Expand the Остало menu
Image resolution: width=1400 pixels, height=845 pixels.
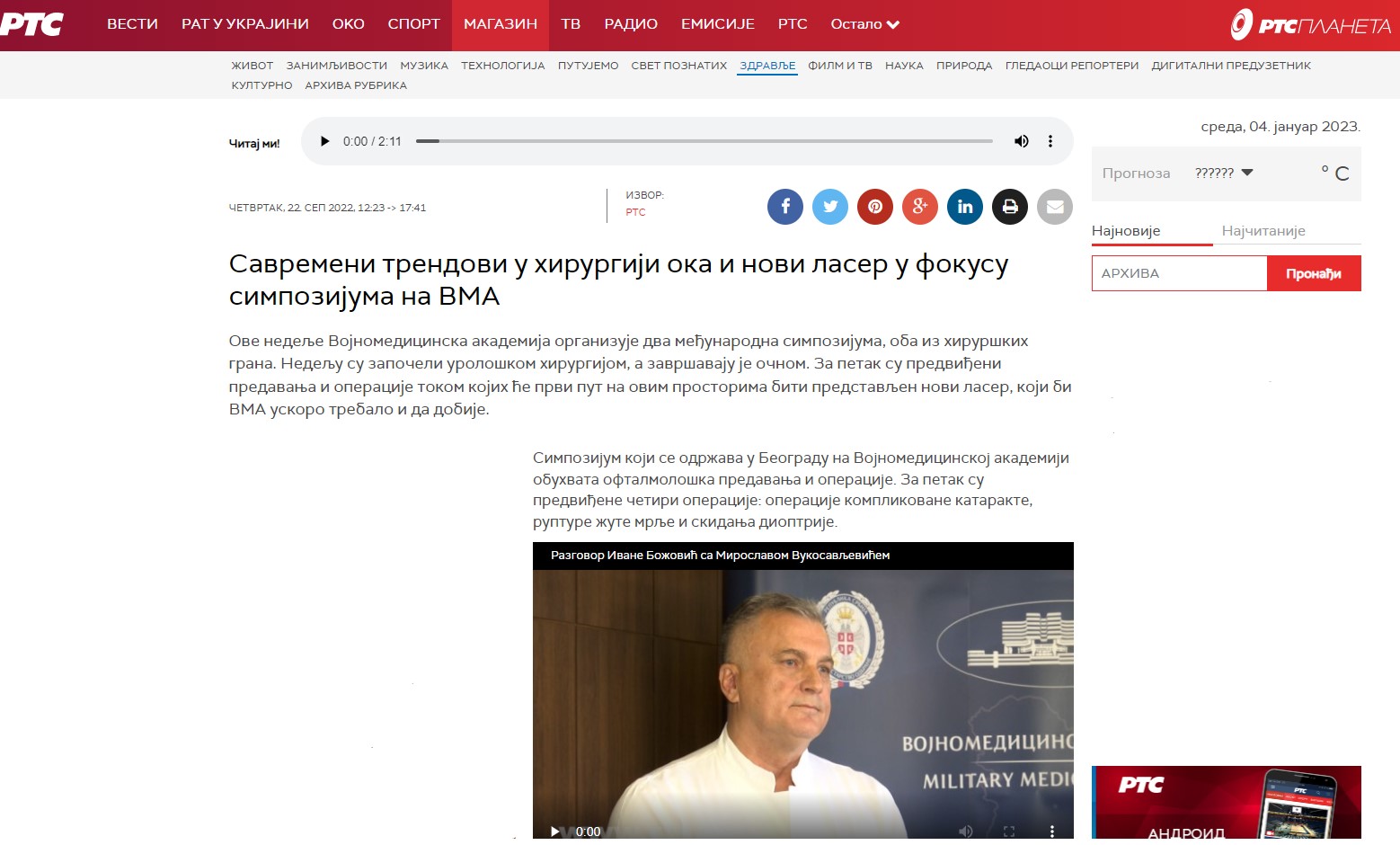865,24
